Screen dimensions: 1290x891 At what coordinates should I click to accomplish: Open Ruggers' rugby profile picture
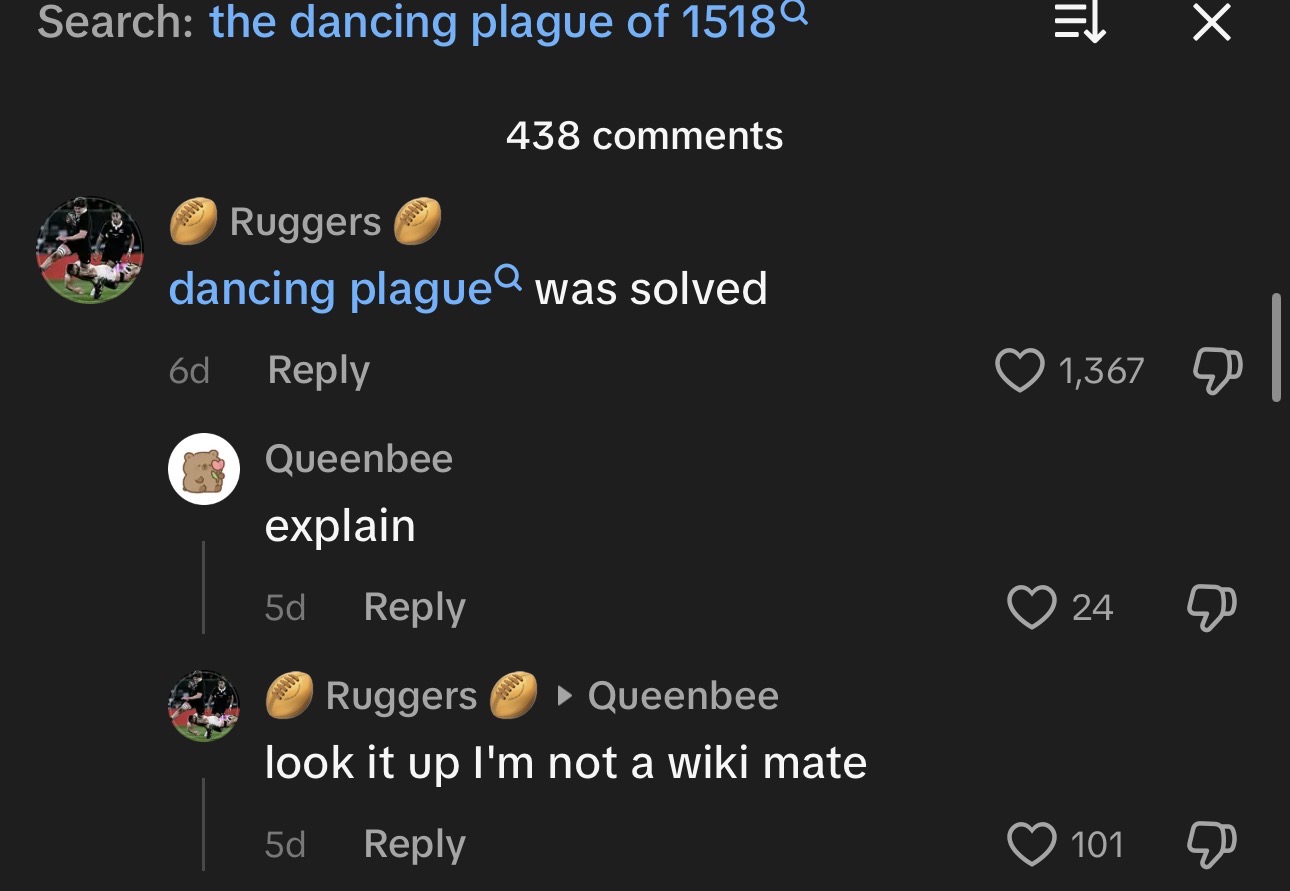click(90, 250)
